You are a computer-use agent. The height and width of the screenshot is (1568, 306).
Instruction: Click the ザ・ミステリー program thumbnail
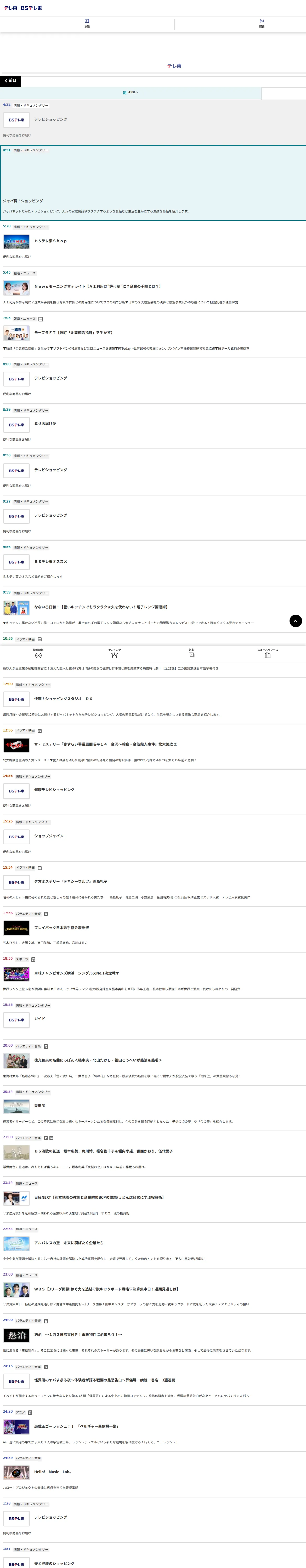click(16, 745)
